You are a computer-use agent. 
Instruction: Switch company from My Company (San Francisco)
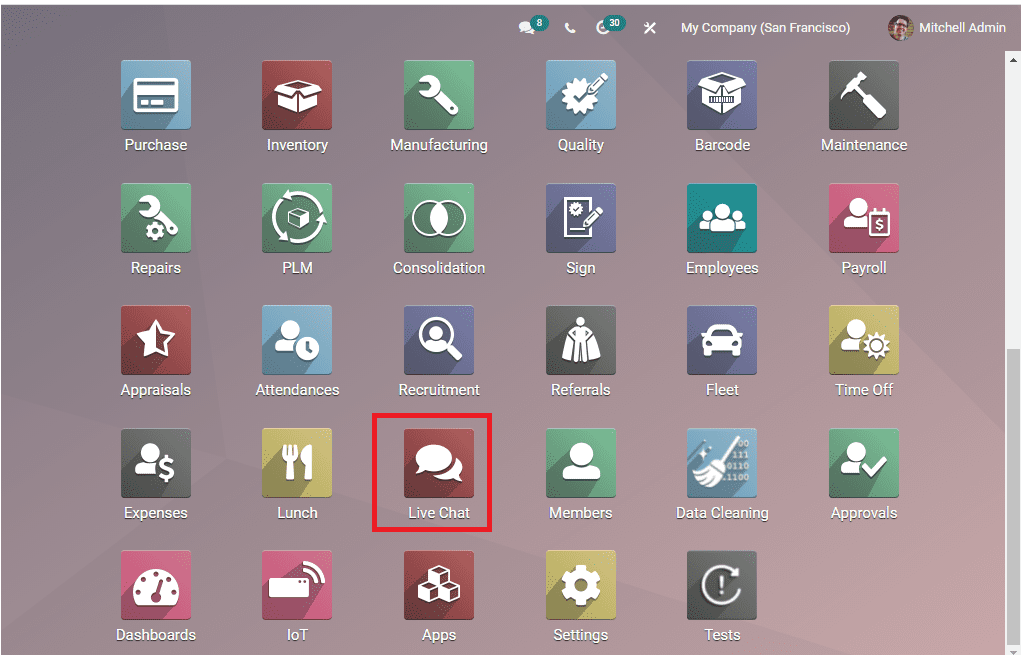coord(765,28)
